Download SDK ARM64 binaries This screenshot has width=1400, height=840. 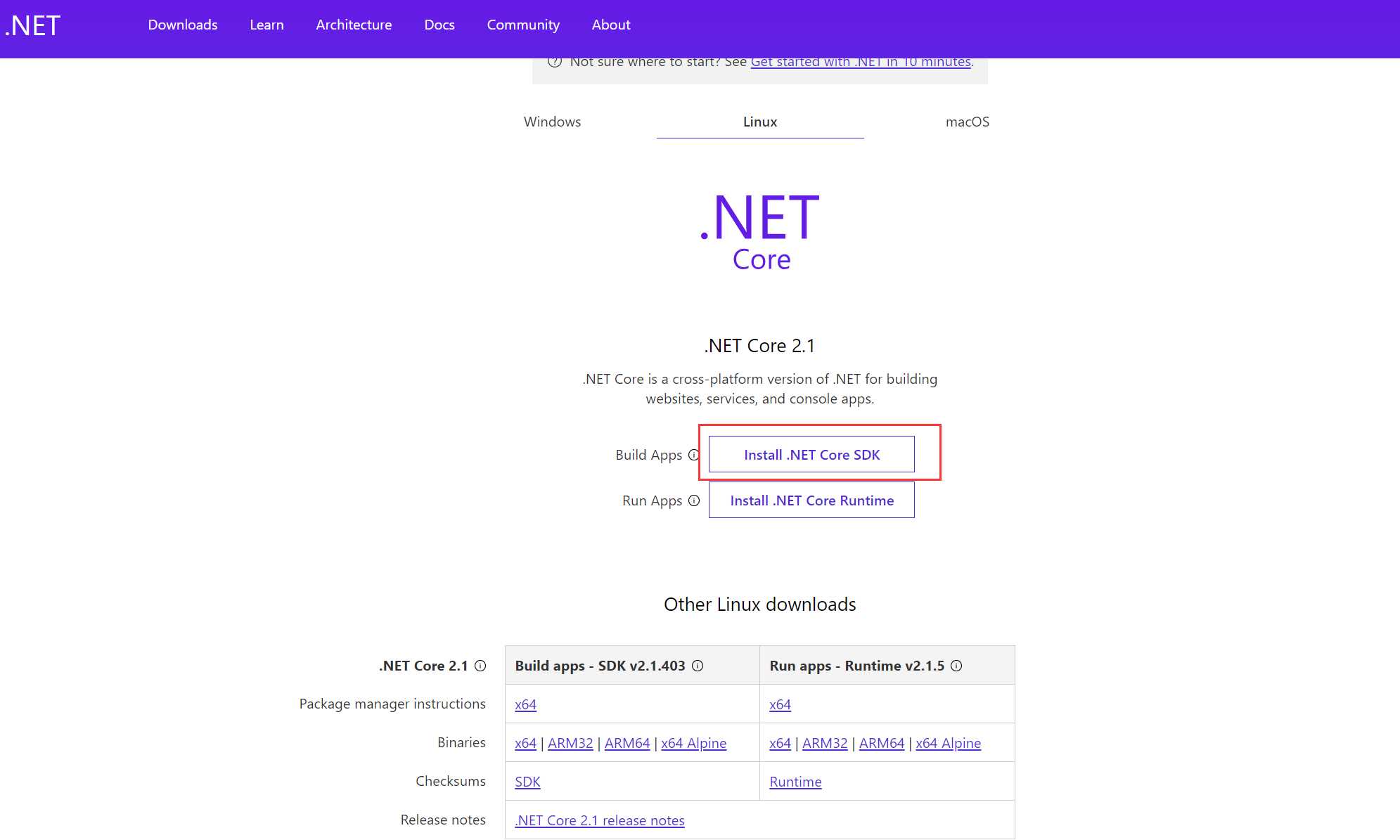coord(627,743)
